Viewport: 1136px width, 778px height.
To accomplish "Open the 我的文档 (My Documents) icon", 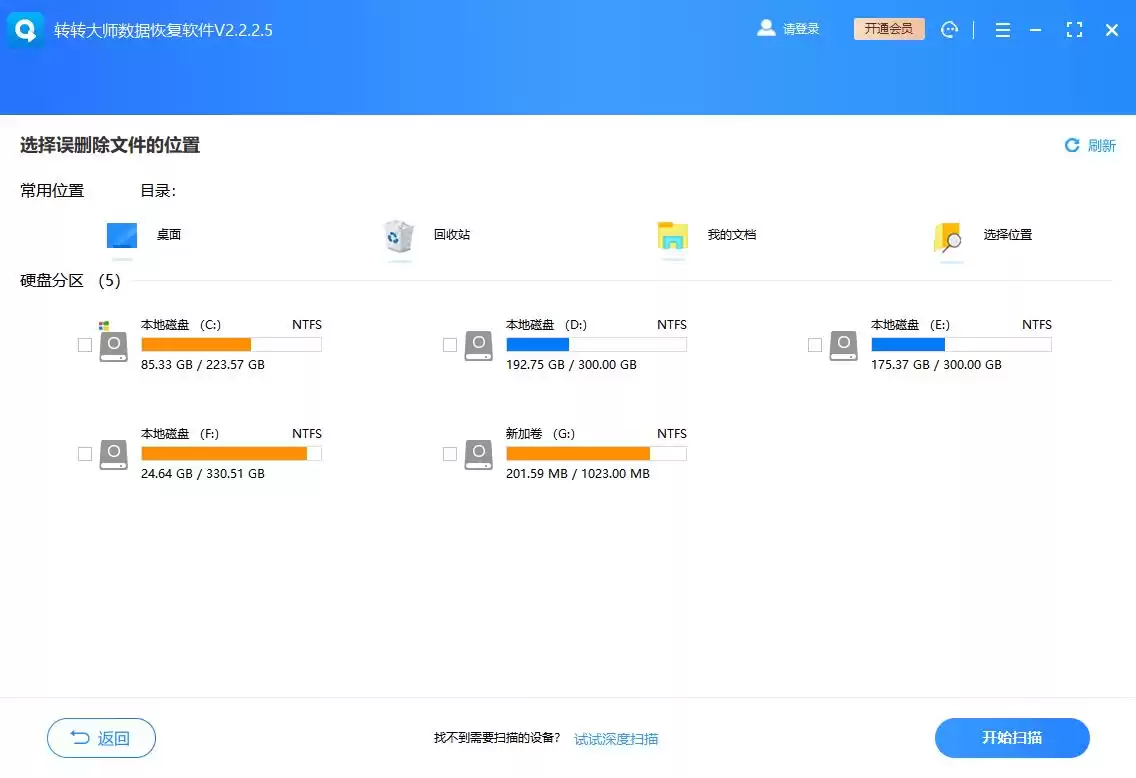I will [672, 237].
